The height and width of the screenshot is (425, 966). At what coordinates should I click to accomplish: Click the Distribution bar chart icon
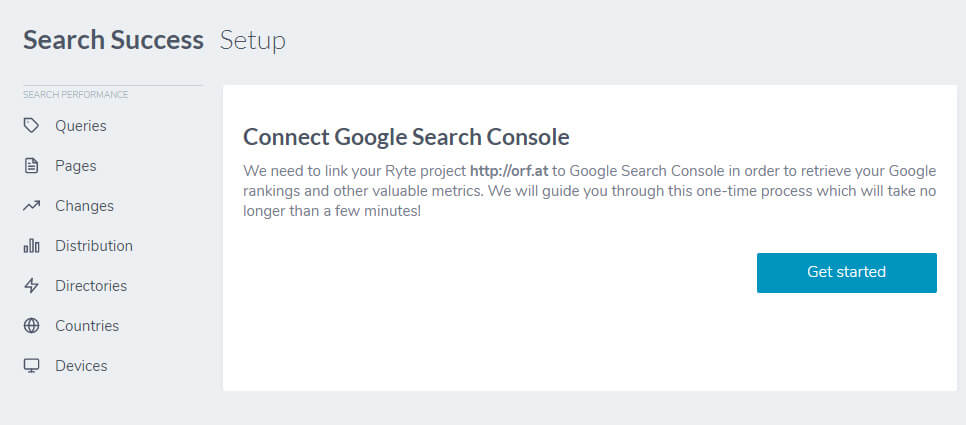point(31,246)
